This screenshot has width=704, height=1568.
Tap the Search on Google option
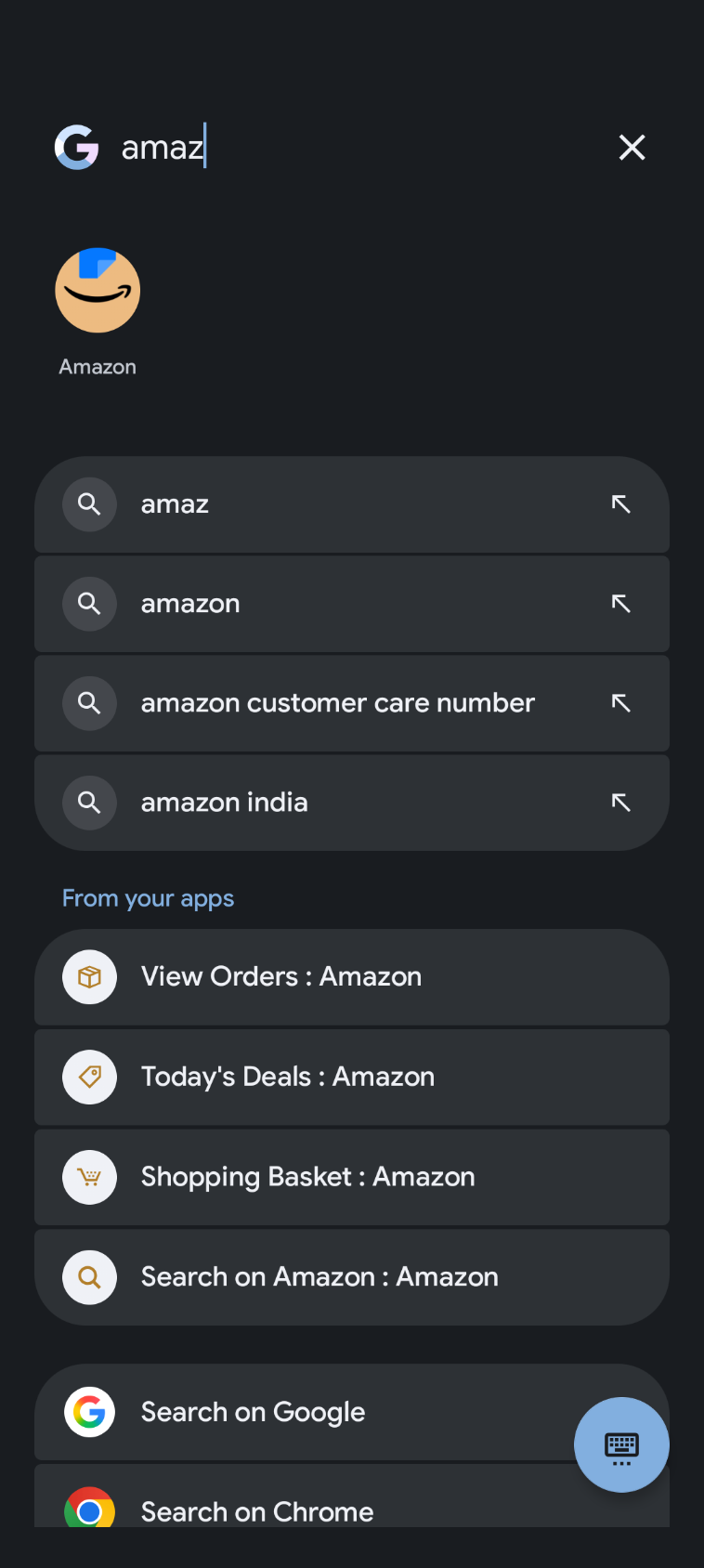[253, 1412]
